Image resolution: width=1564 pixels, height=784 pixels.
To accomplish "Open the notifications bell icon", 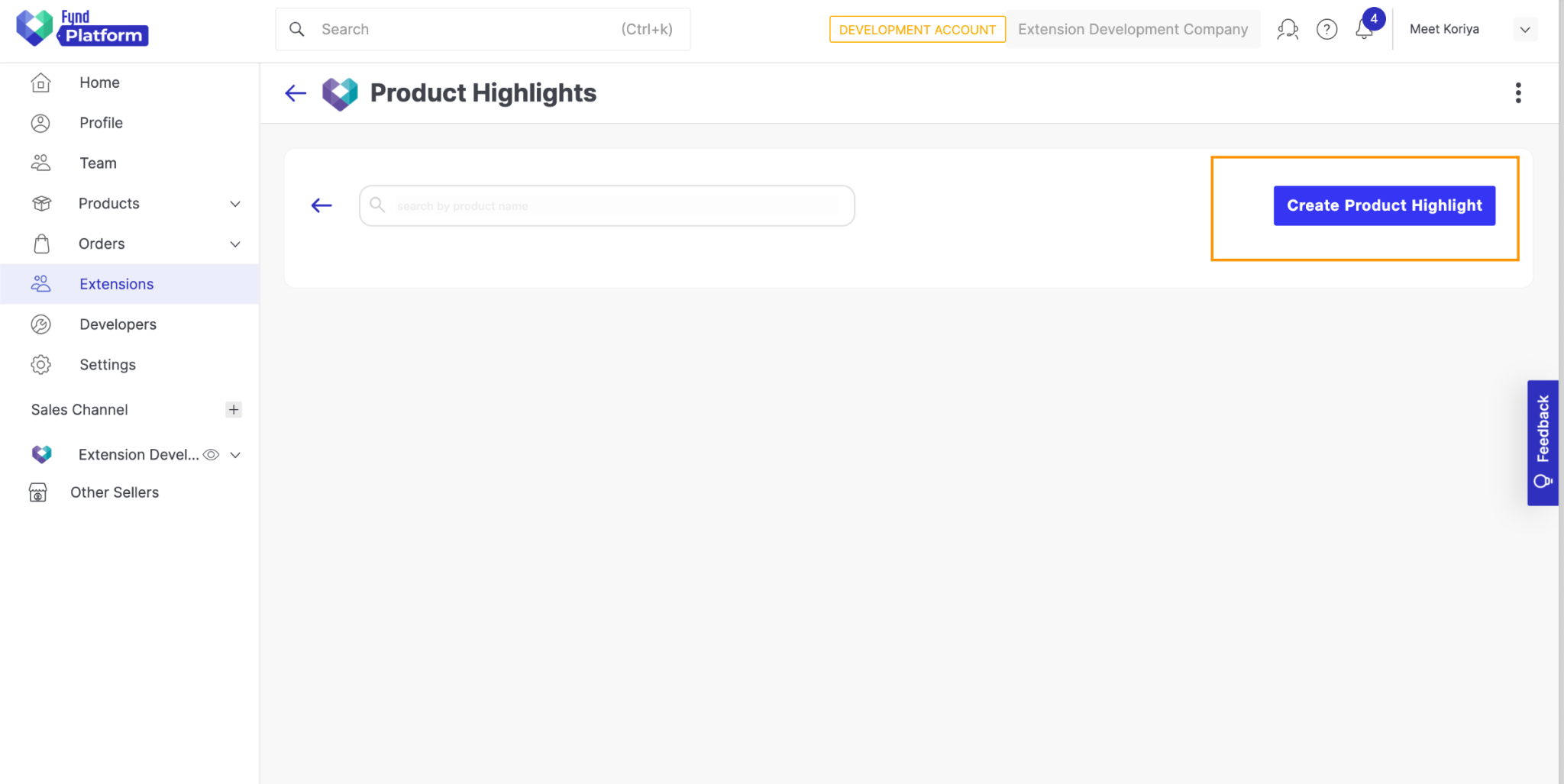I will [x=1365, y=29].
